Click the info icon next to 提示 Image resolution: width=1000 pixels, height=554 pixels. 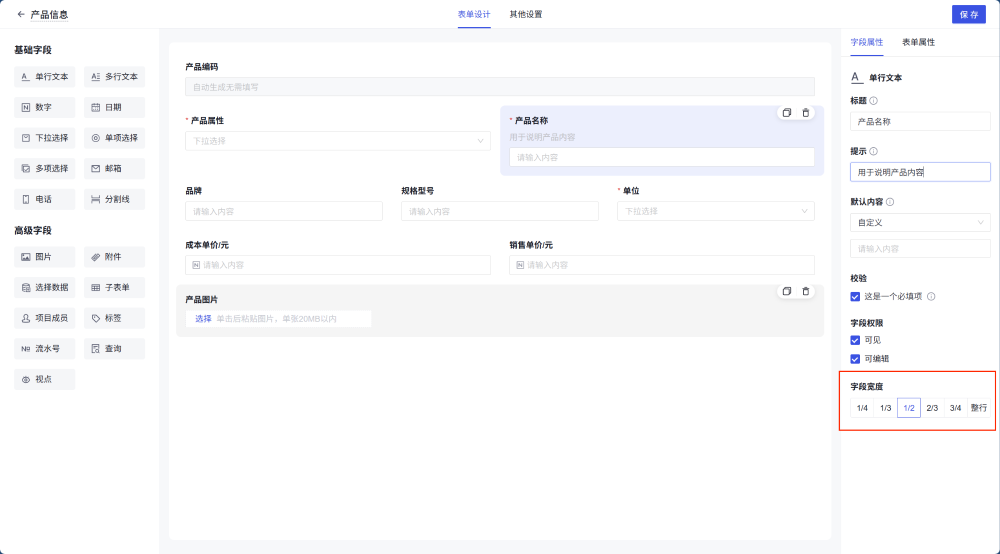(874, 151)
